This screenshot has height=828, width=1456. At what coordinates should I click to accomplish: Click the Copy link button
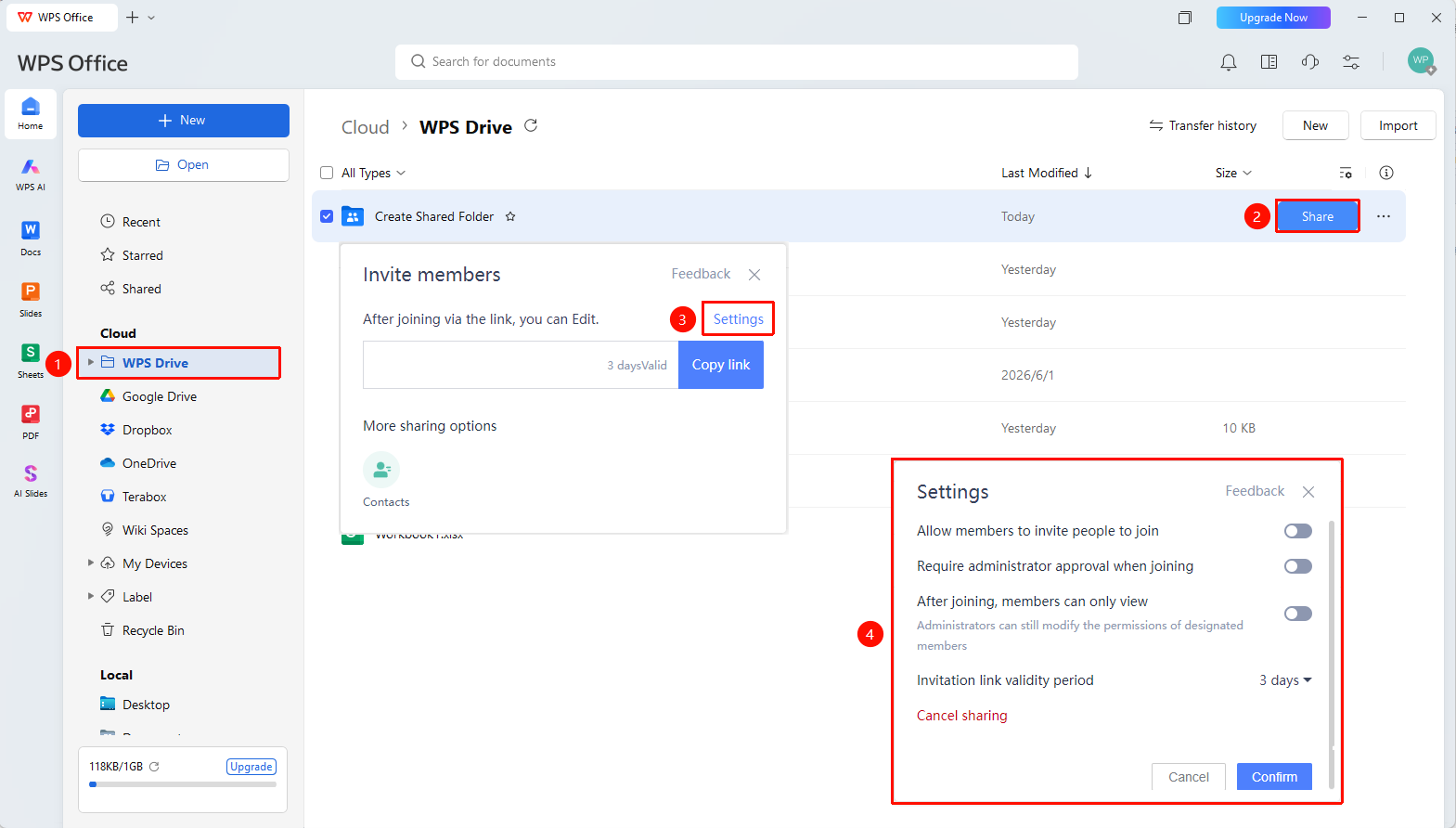(x=721, y=365)
